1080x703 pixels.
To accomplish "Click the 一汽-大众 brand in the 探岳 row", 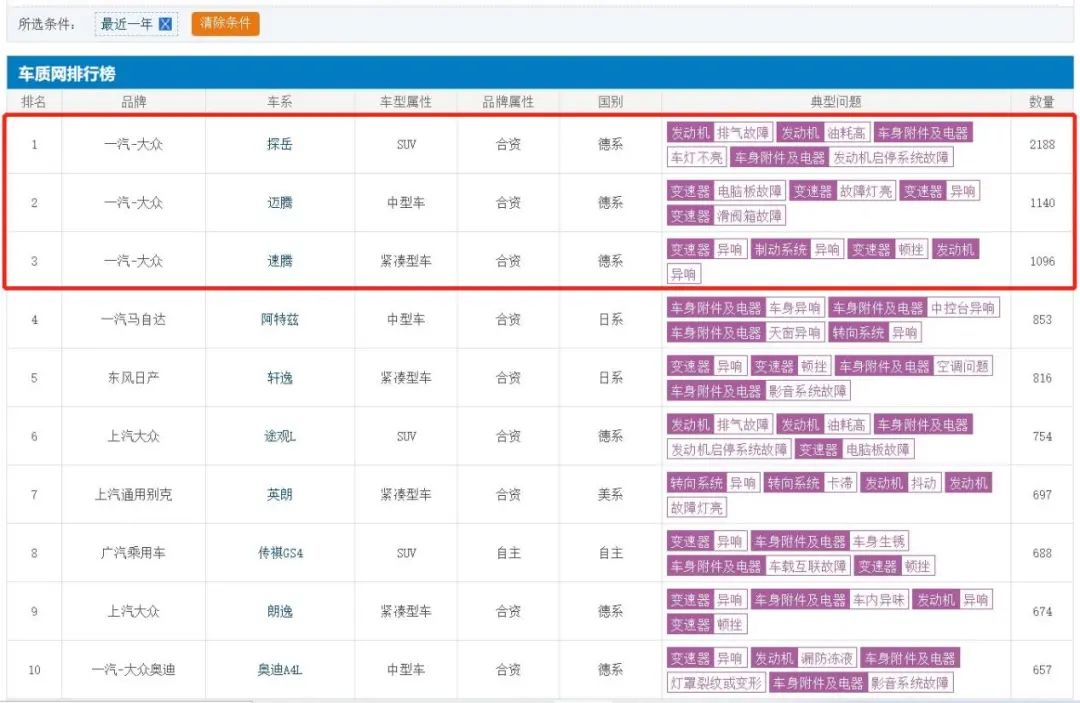I will [134, 144].
